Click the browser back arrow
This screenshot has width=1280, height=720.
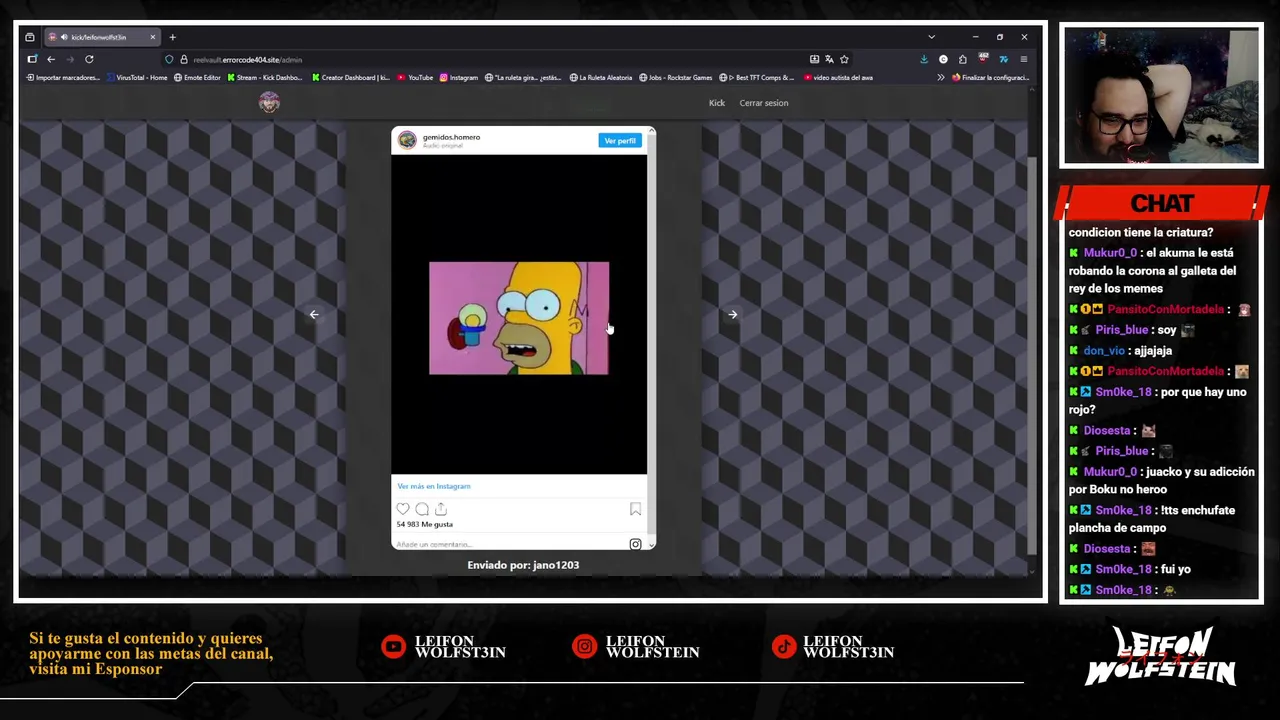pyautogui.click(x=51, y=59)
